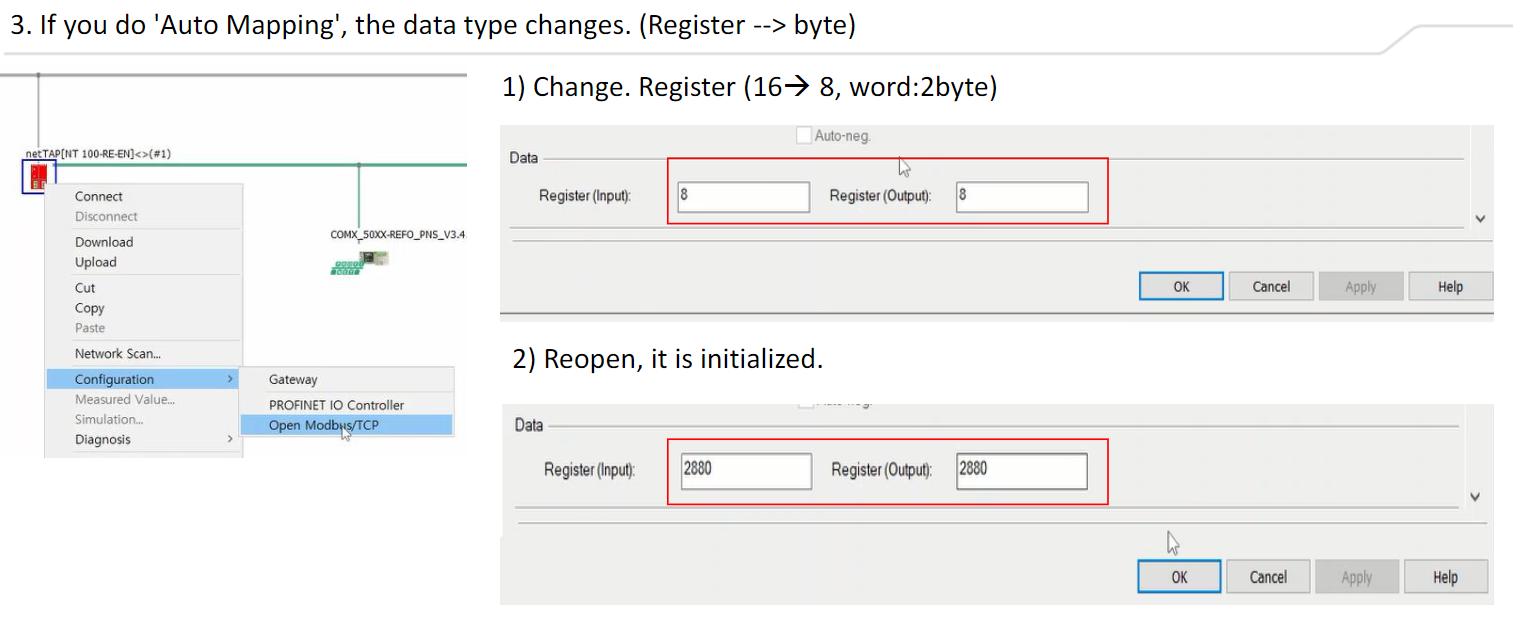Toggle the Auto-neg. checkbox
Screen dimensions: 1513x631
pyautogui.click(x=804, y=136)
